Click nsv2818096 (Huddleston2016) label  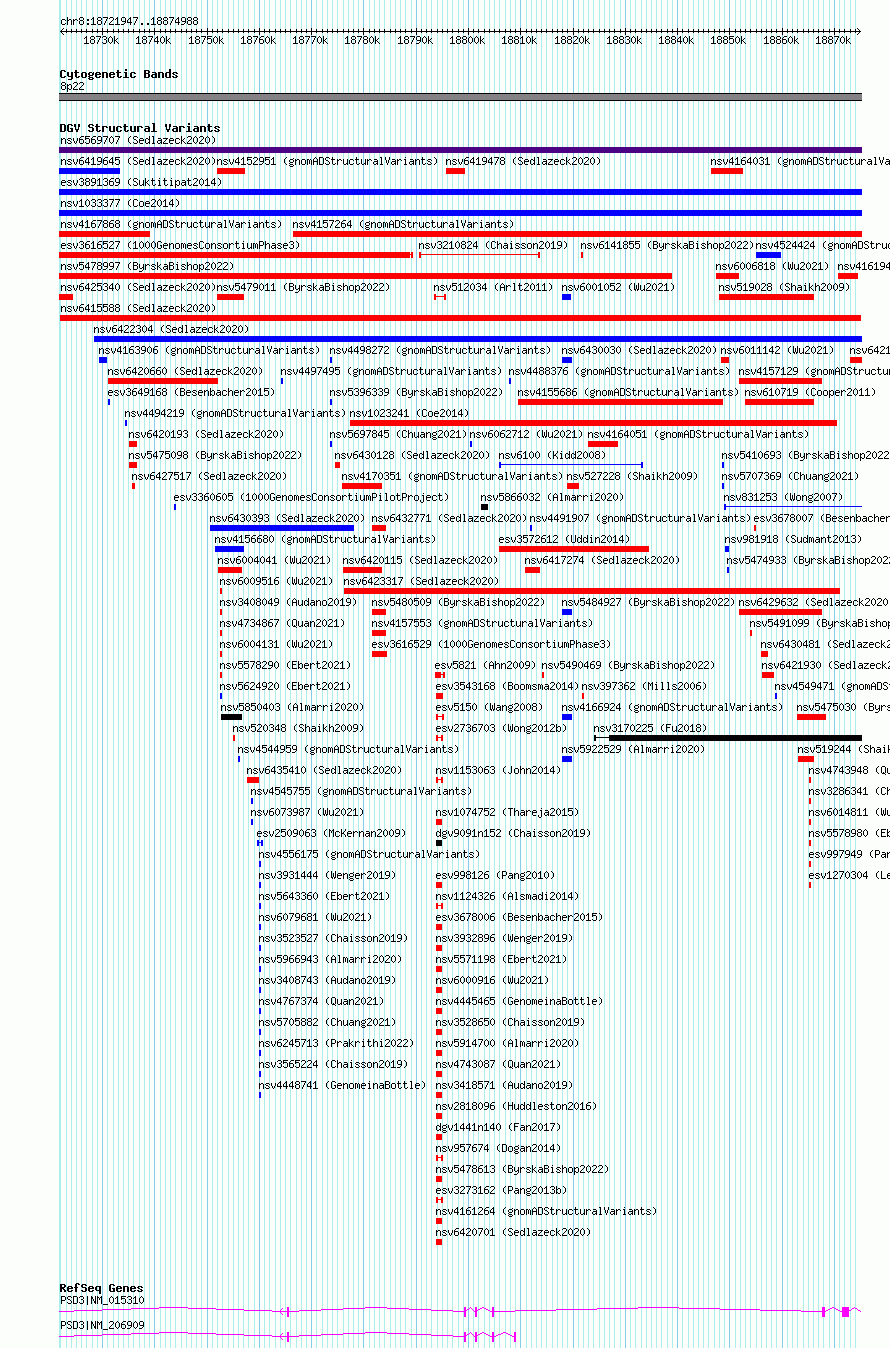click(x=516, y=1106)
